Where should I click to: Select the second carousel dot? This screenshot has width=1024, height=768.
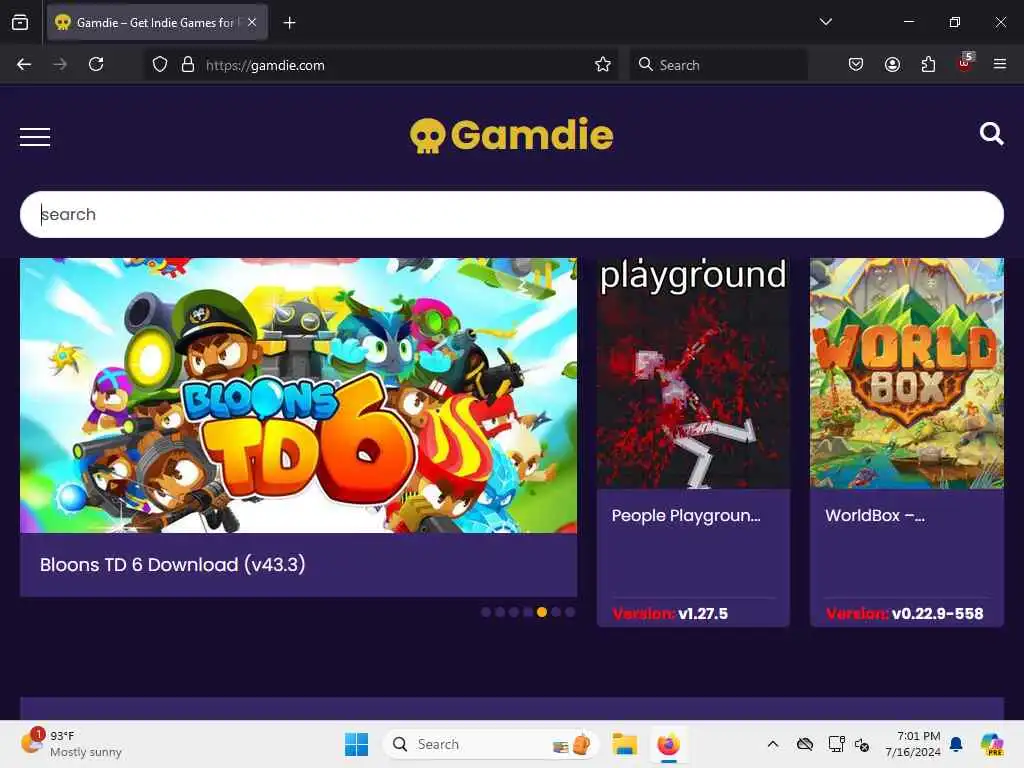500,612
